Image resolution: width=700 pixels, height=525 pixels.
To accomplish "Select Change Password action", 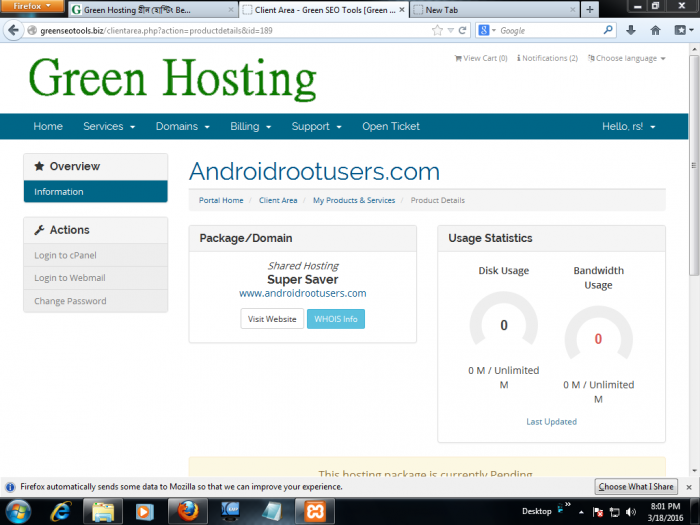I will pyautogui.click(x=96, y=301).
